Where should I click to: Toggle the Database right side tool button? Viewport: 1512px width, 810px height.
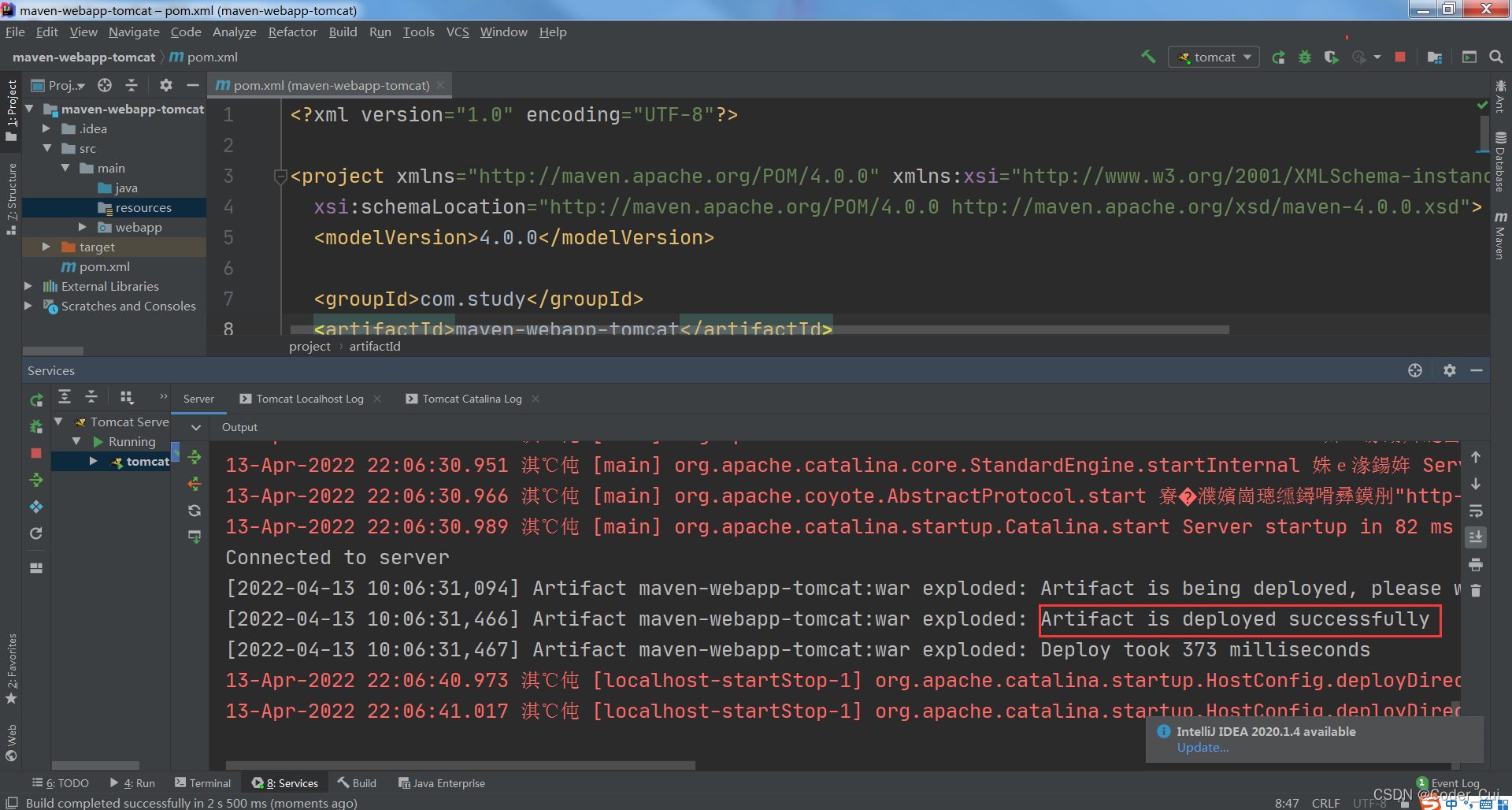pos(1500,162)
